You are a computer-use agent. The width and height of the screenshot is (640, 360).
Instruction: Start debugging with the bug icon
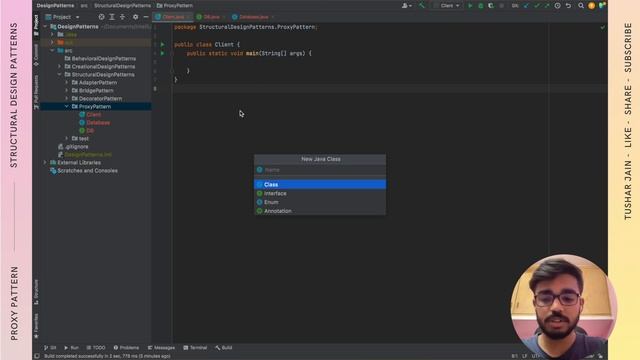[x=481, y=6]
